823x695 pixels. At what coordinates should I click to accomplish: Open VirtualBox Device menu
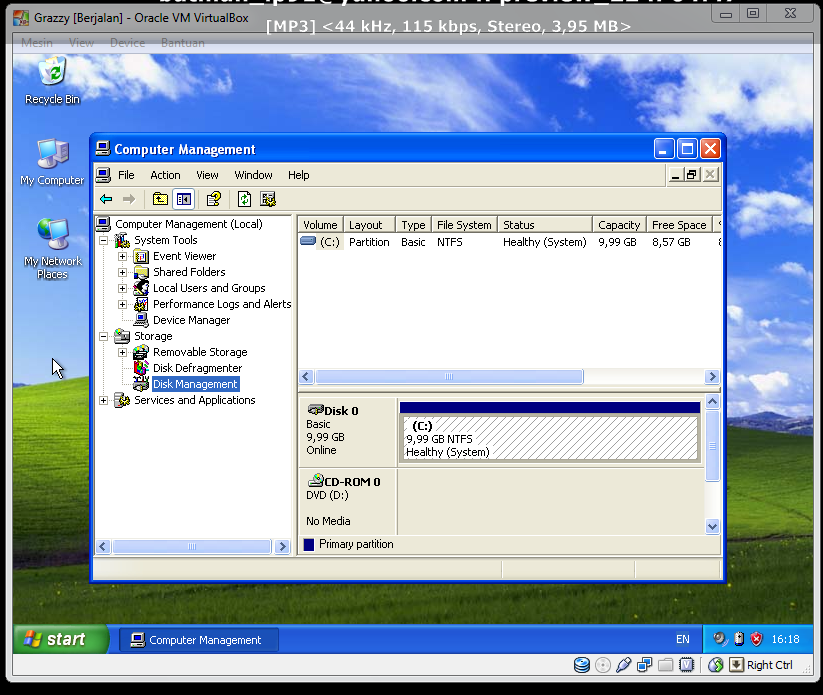(128, 43)
